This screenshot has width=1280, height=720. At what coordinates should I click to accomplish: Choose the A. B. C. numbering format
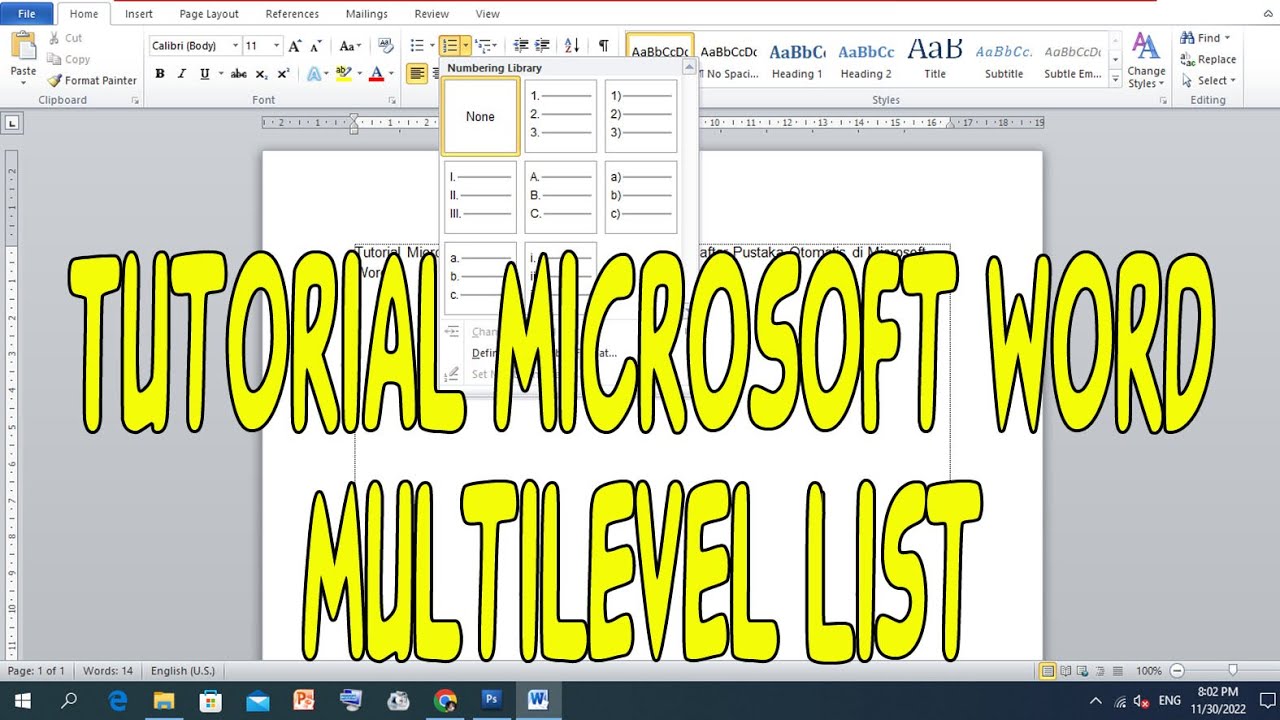point(561,197)
